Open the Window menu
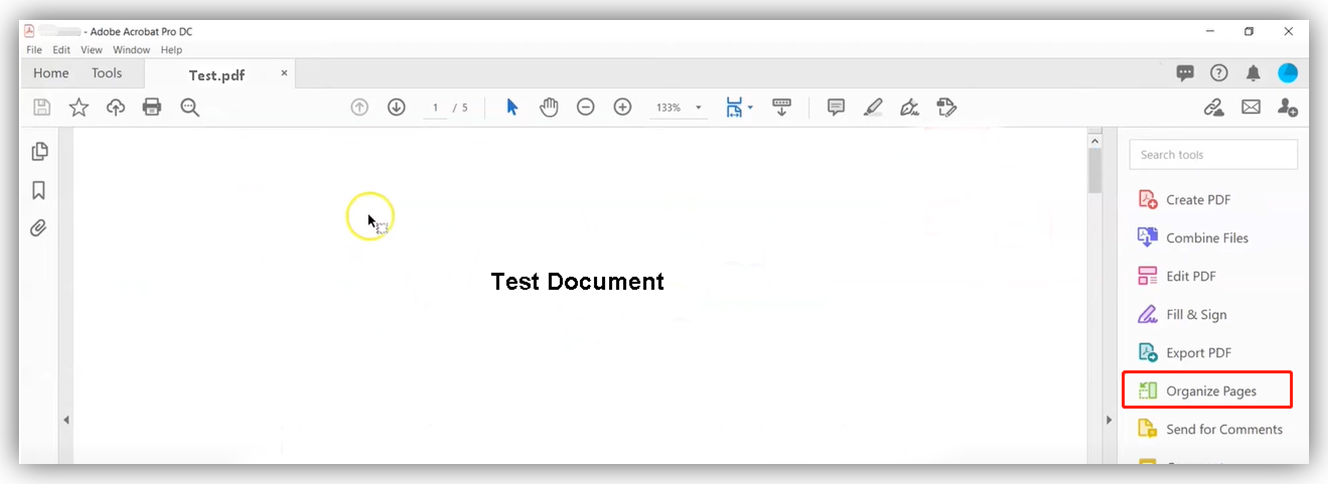Screen dimensions: 1328x484 (x=131, y=50)
